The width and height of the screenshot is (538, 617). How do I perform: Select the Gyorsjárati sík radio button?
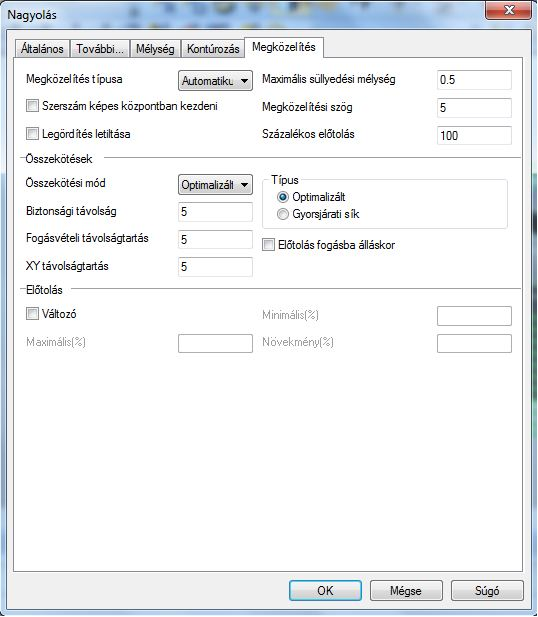click(283, 214)
